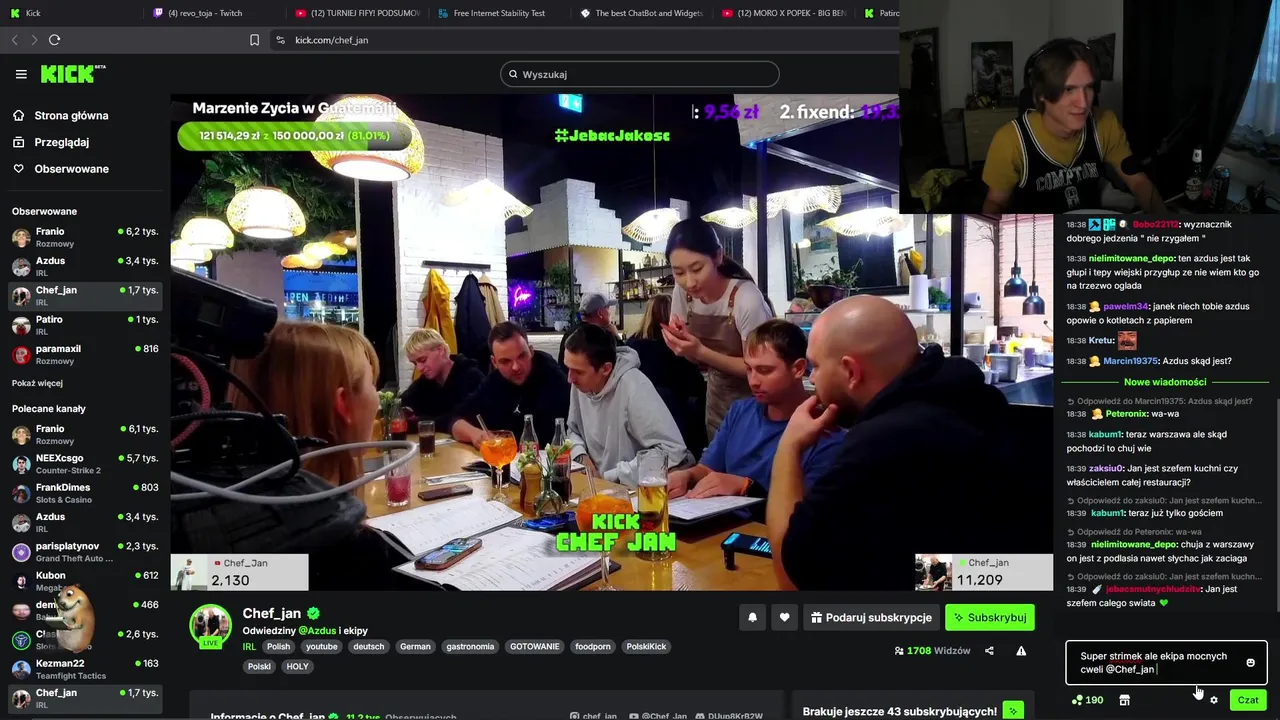Open chat settings gear
Viewport: 1280px width, 720px height.
point(1214,700)
